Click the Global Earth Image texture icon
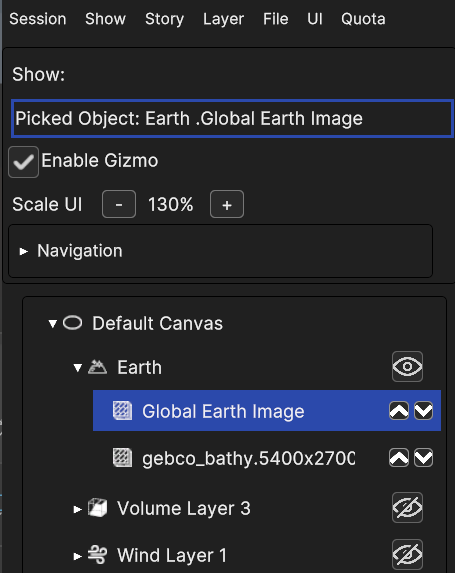The image size is (455, 573). tap(122, 411)
